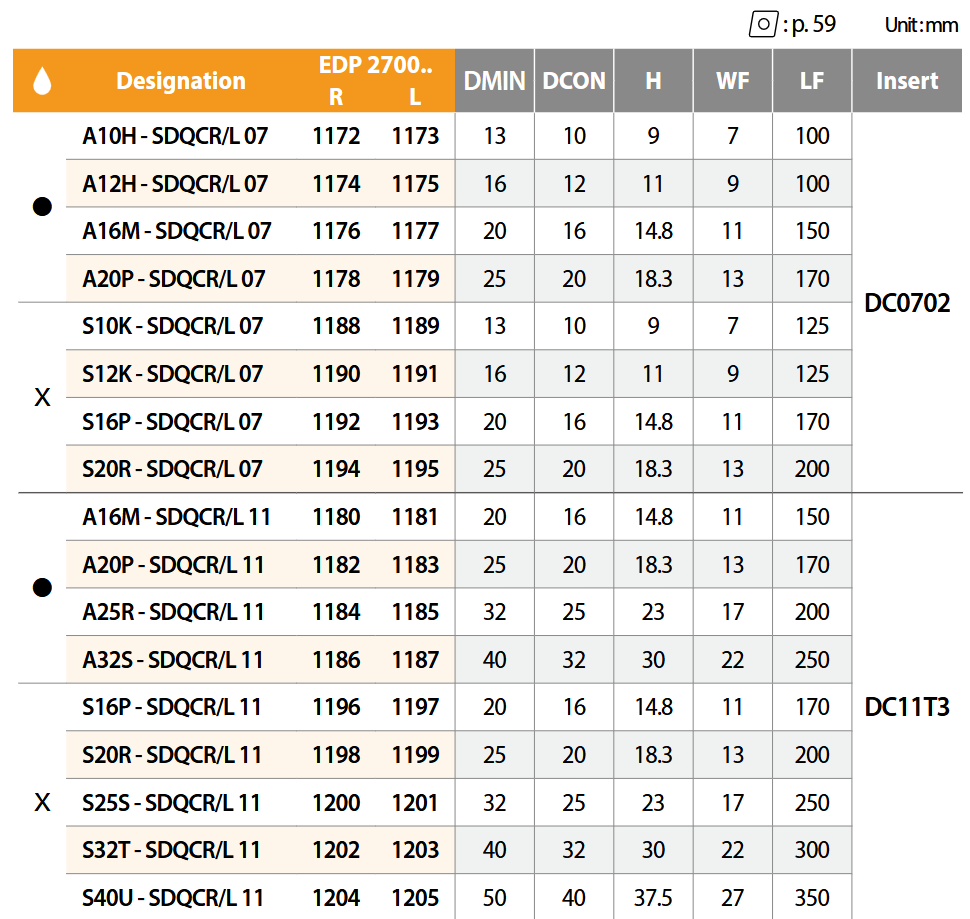Select the DC0702 insert cell
This screenshot has height=919, width=970.
[907, 303]
